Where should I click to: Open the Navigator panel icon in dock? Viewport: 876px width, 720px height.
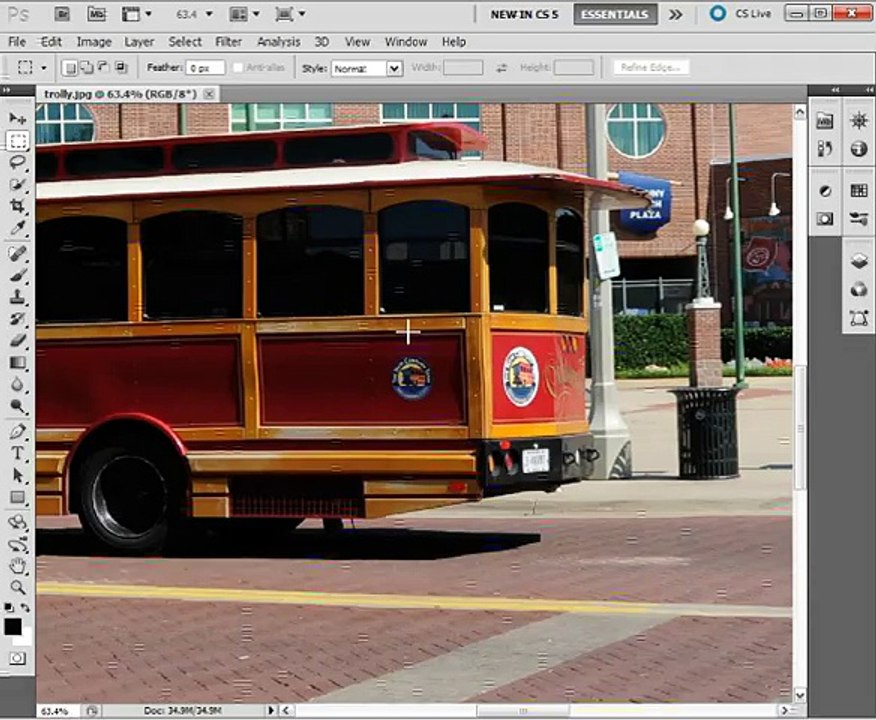(859, 121)
